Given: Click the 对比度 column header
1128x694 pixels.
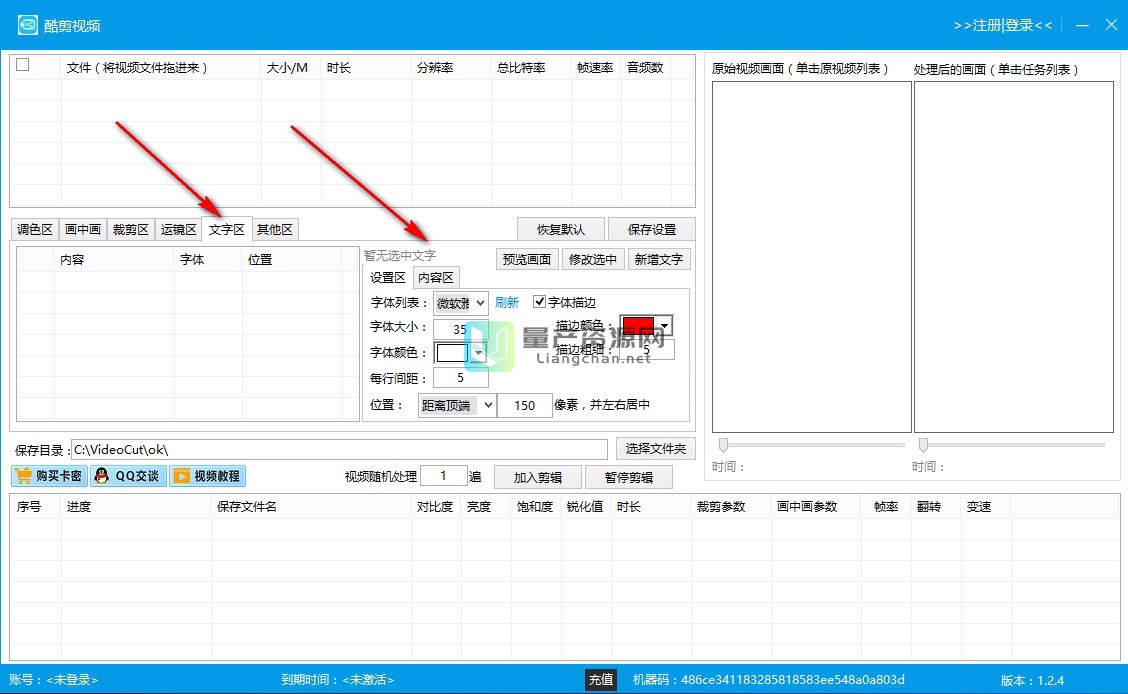Looking at the screenshot, I should coord(435,506).
